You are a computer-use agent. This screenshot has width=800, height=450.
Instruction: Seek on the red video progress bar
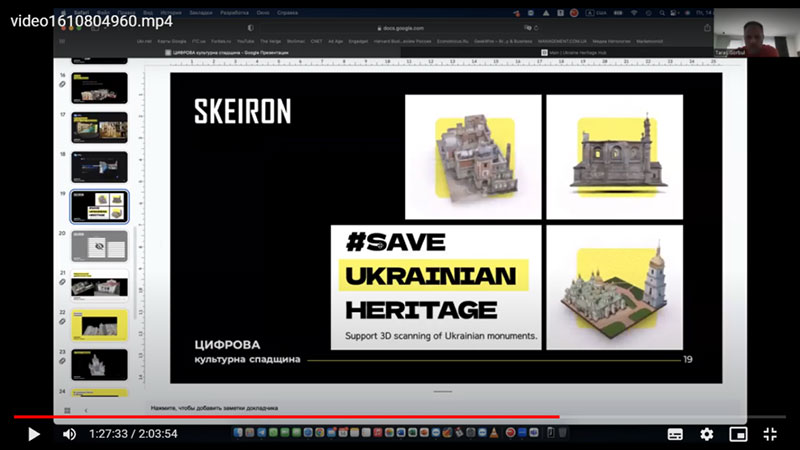pyautogui.click(x=286, y=417)
